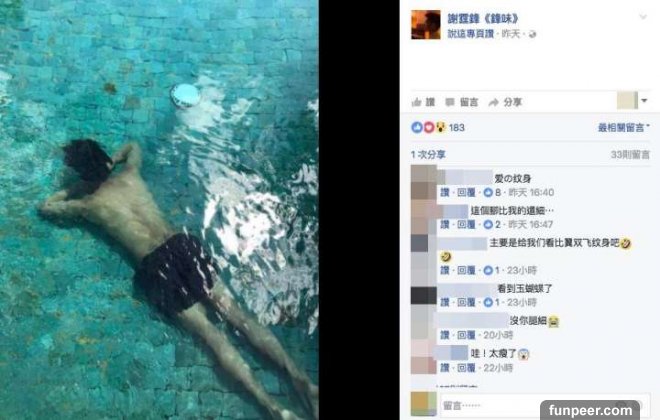
Task: Click the globe privacy icon next to 昨天
Action: point(532,35)
